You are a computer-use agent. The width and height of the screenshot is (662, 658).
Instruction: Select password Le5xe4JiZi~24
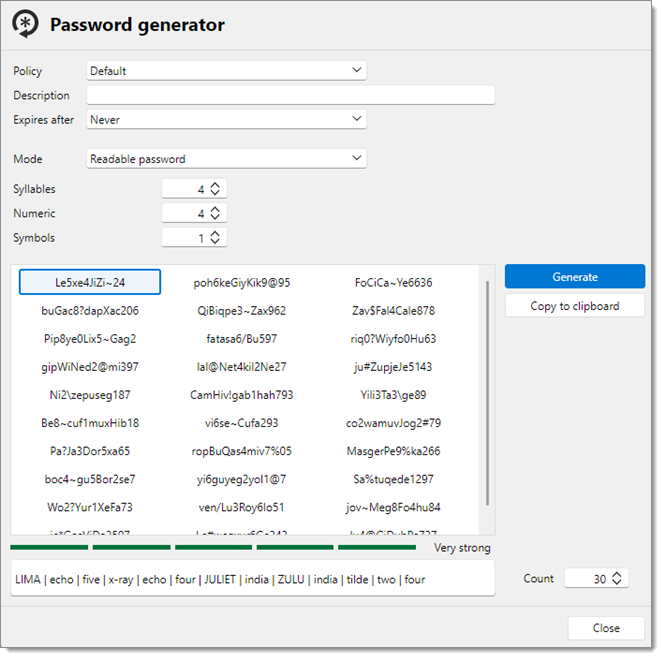[90, 282]
